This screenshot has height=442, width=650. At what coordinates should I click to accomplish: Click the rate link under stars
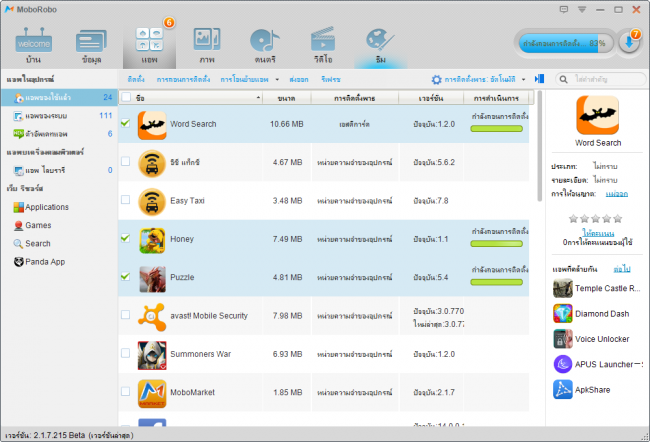click(x=598, y=233)
